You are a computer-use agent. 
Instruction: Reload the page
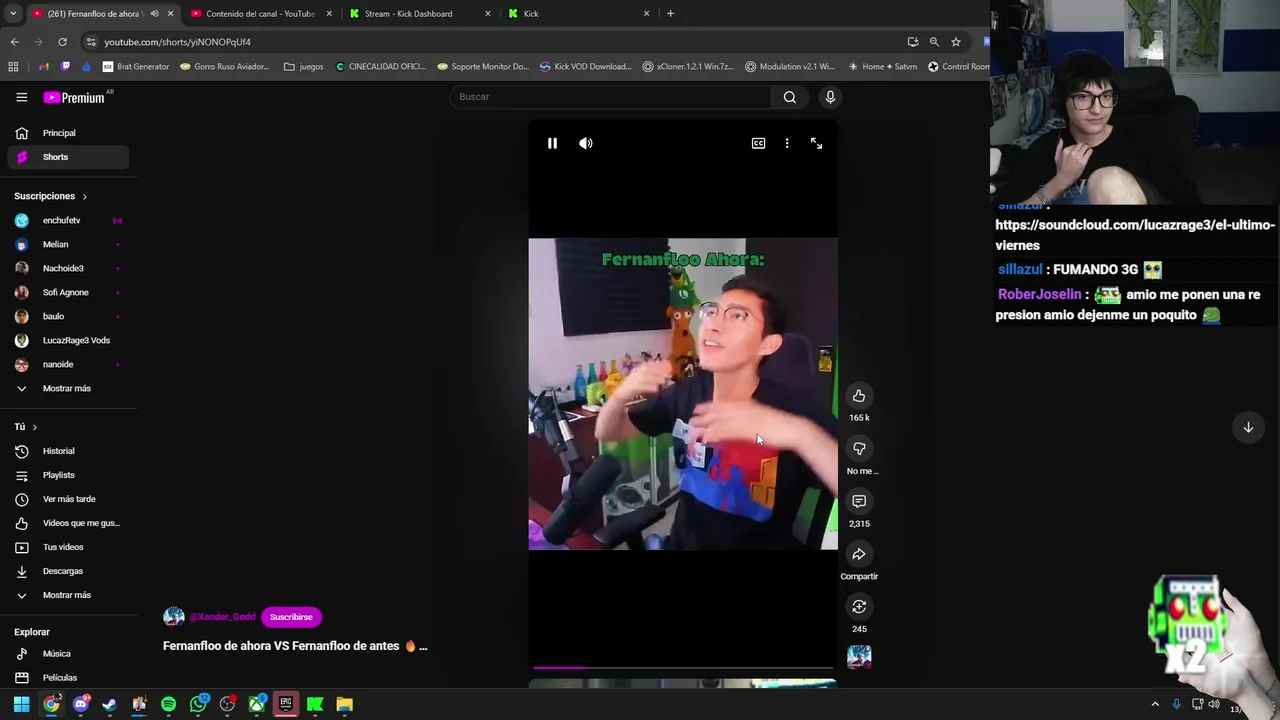62,42
